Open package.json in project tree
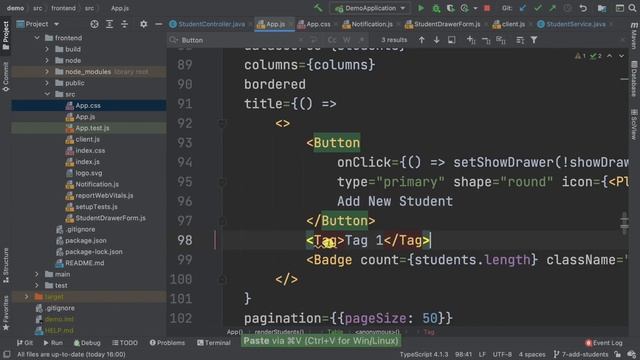Image resolution: width=640 pixels, height=360 pixels. tap(86, 241)
